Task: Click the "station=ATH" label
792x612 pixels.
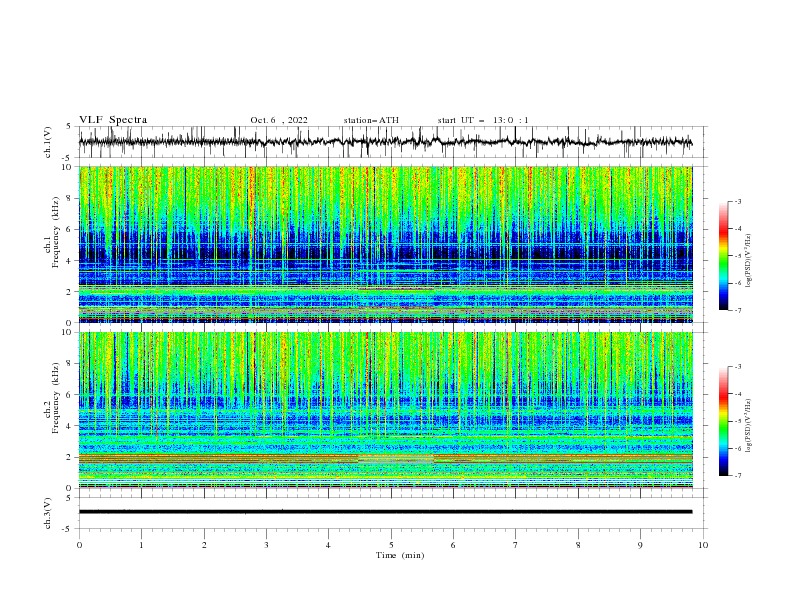Action: [371, 120]
